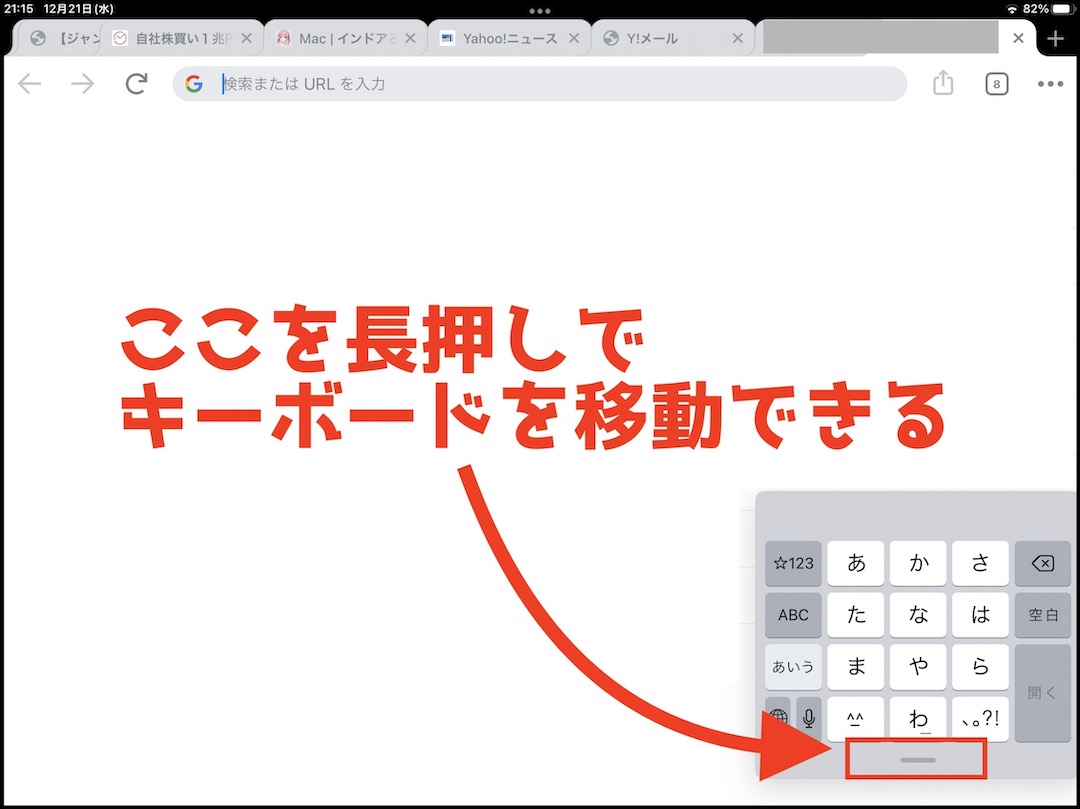Tap the や key
The image size is (1080, 809).
coord(918,666)
